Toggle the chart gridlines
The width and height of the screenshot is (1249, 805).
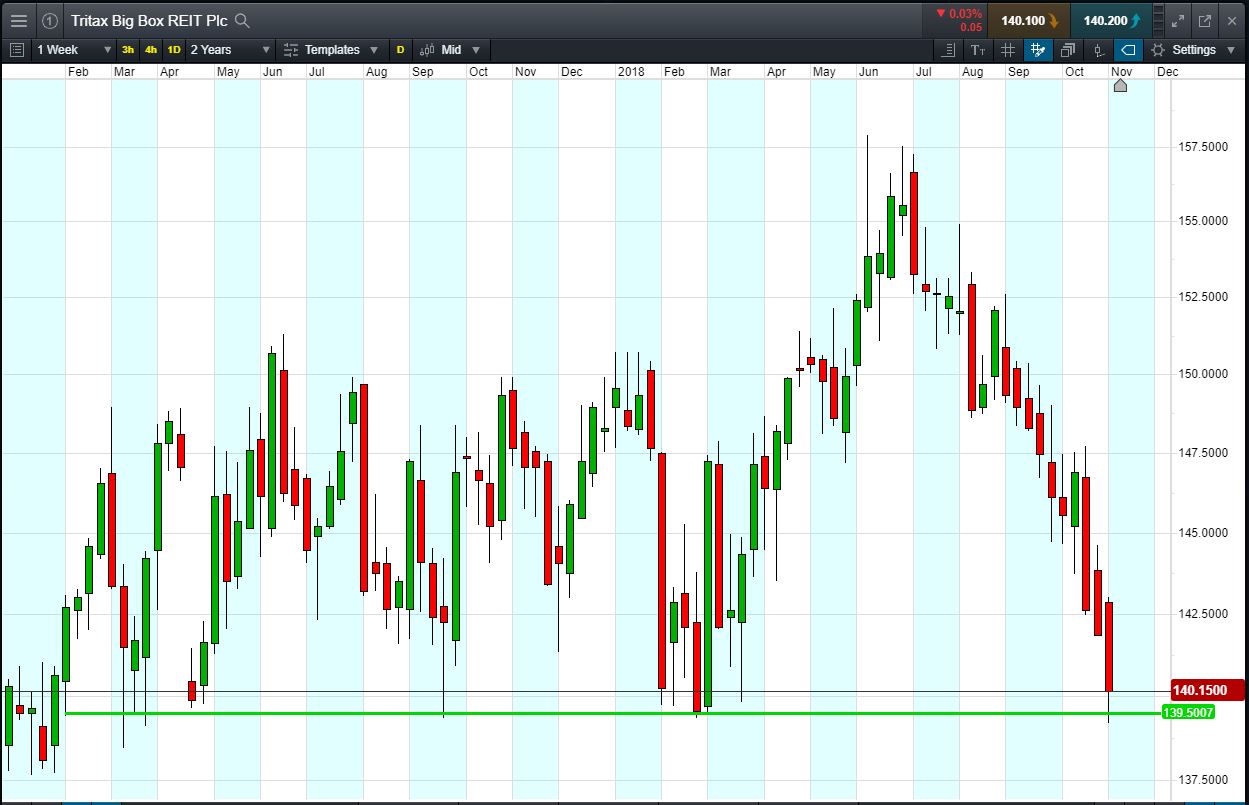(x=1008, y=49)
